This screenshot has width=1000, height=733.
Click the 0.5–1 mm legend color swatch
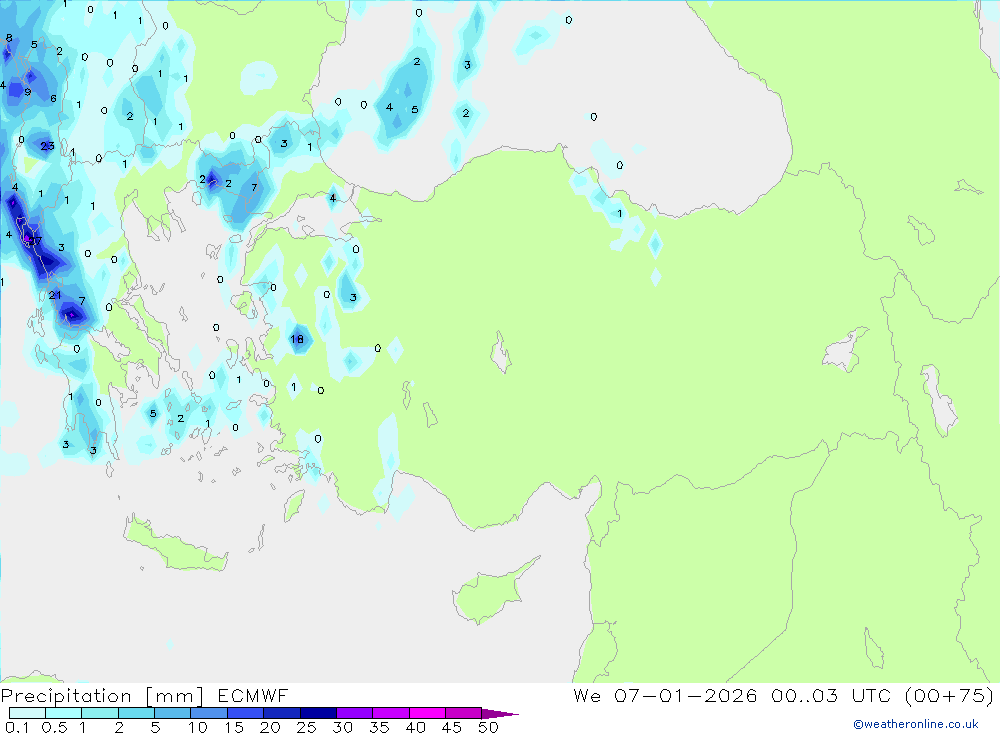[x=63, y=713]
